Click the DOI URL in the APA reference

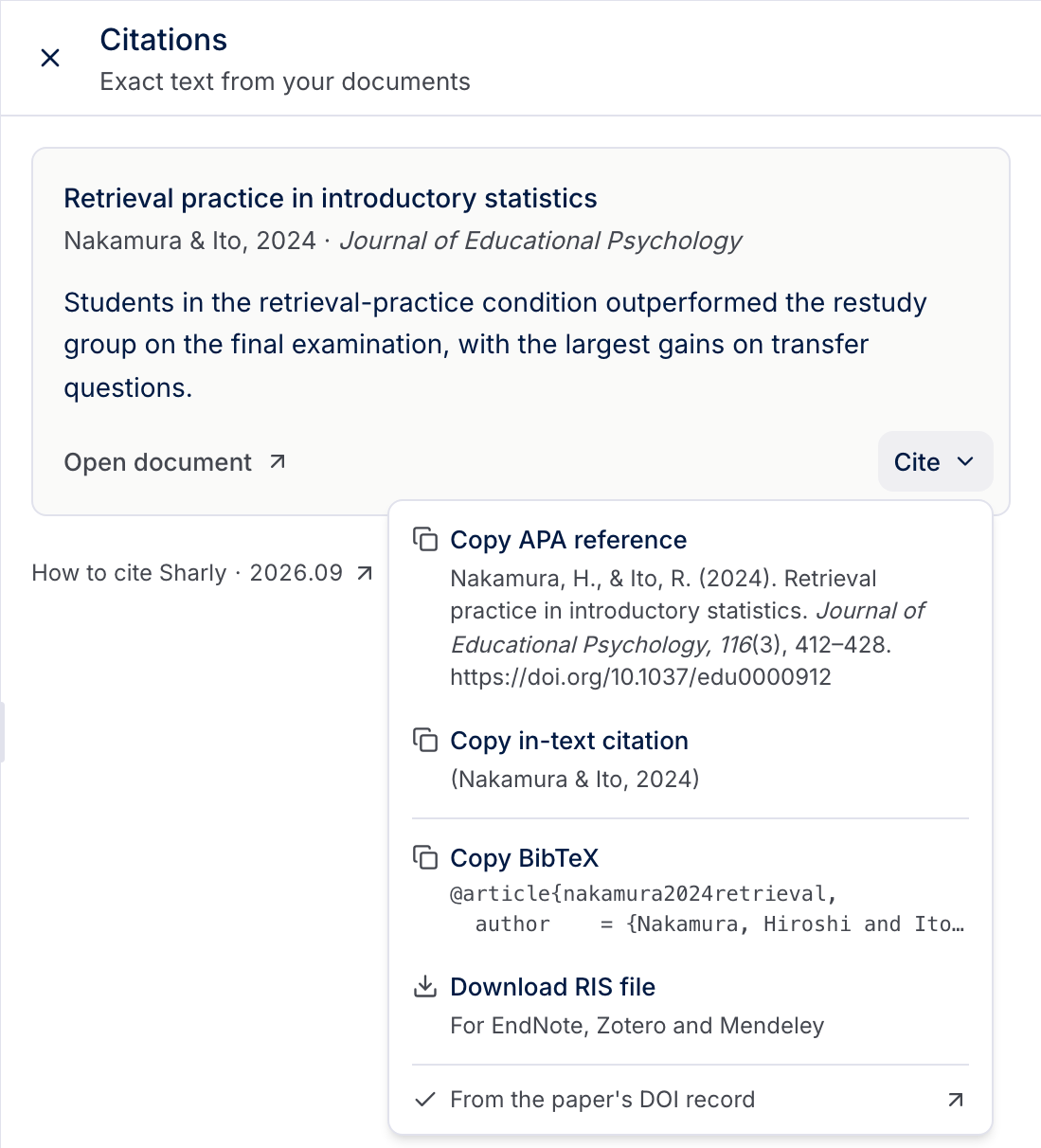click(640, 677)
